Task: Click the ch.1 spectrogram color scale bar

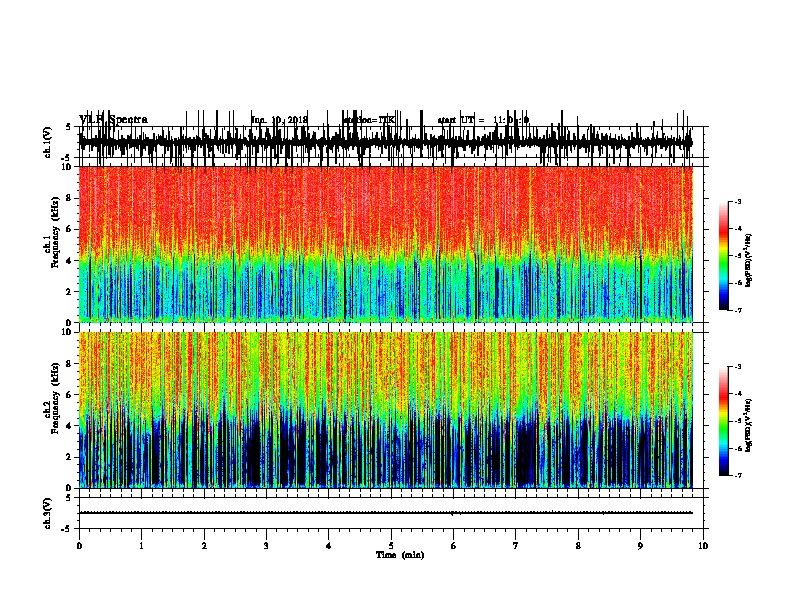Action: coord(724,256)
